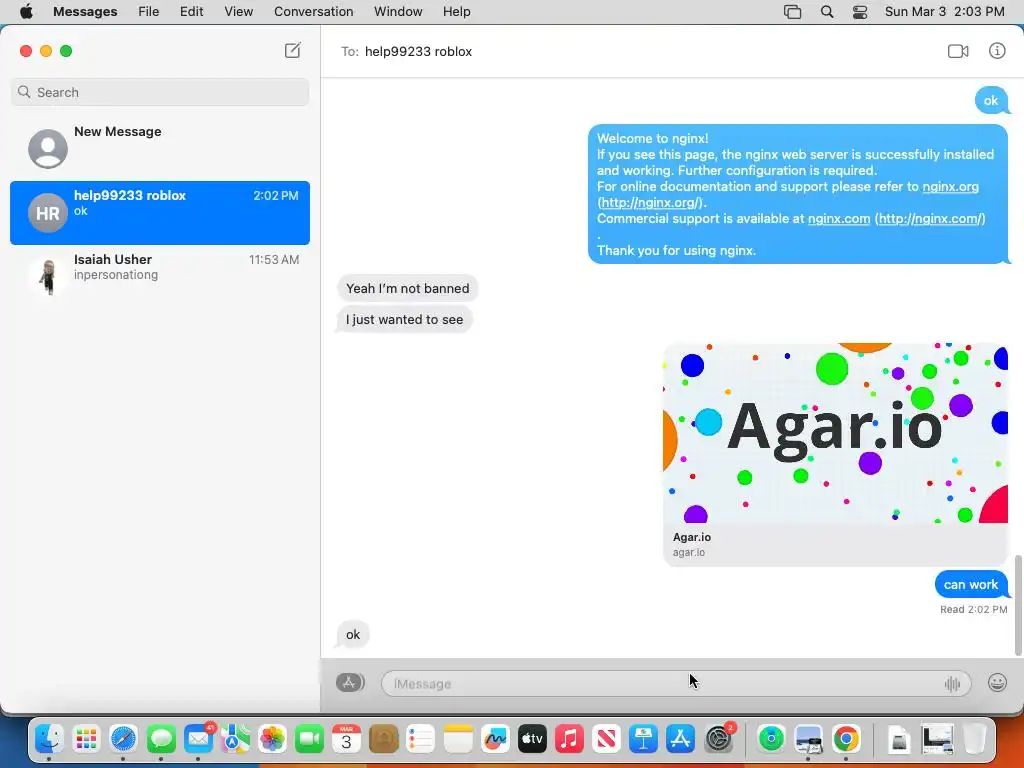Open Maps from the dock
Screen dimensions: 1024x768
pyautogui.click(x=234, y=739)
